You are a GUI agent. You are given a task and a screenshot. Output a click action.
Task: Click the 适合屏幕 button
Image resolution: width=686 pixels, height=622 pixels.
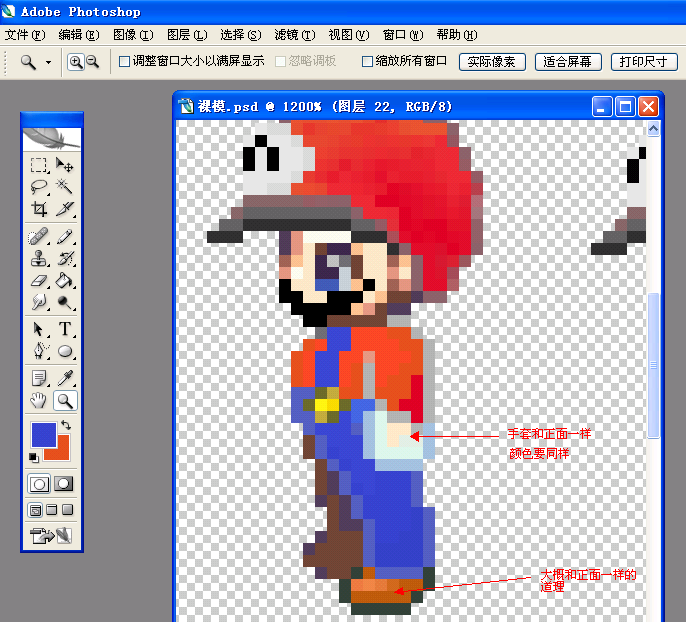(x=568, y=62)
